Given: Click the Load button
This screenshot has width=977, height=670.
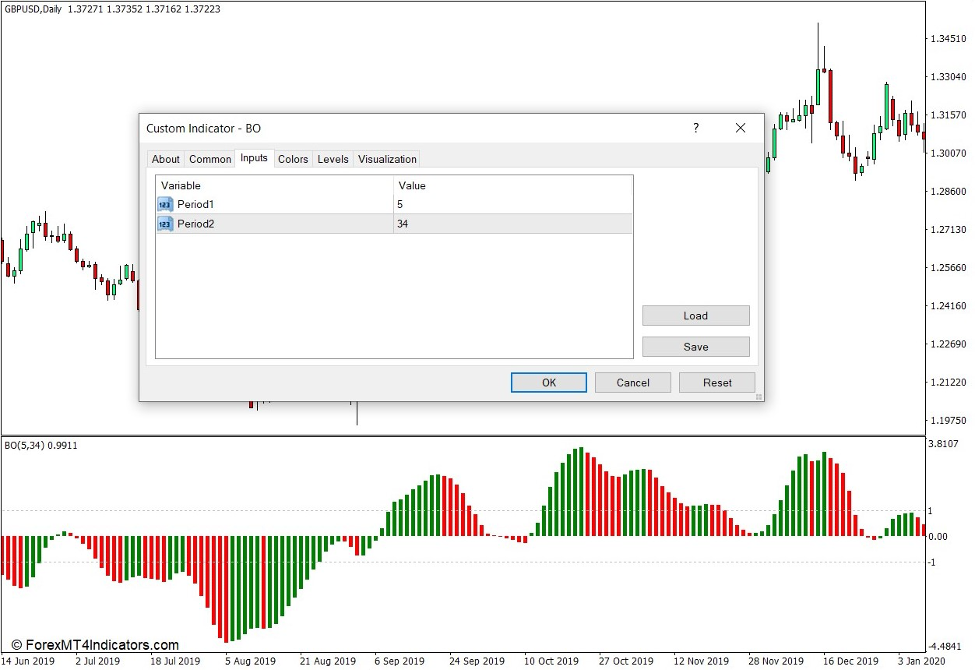Looking at the screenshot, I should pos(695,315).
